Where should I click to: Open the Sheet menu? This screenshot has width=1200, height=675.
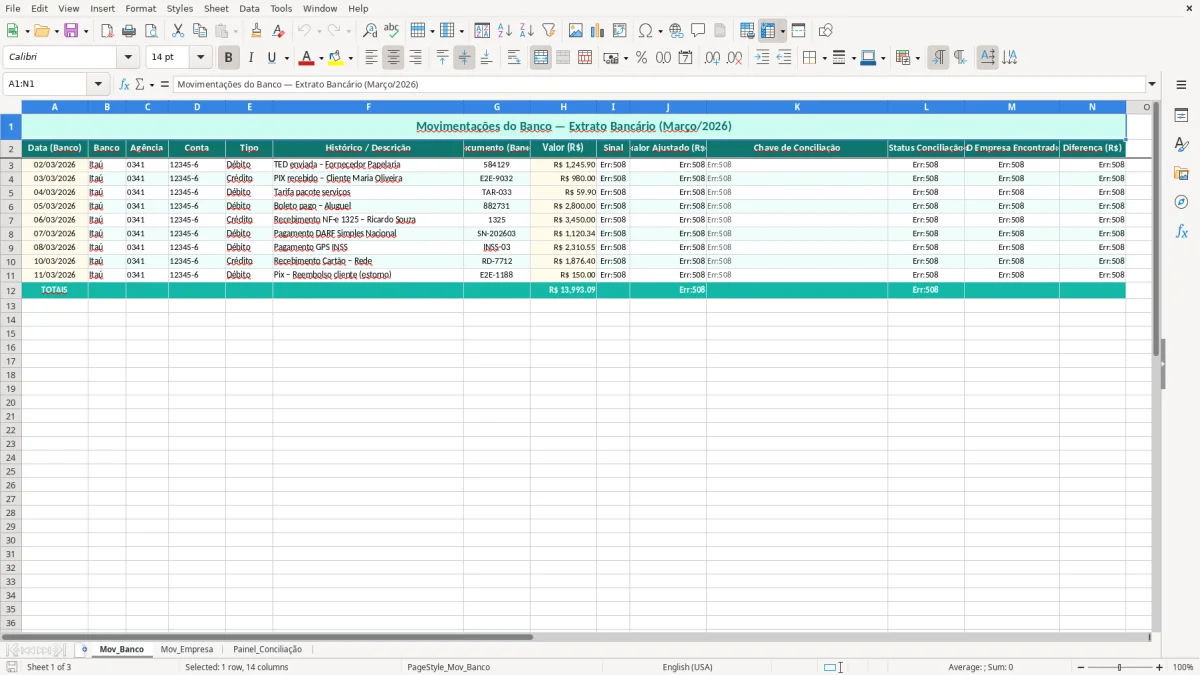(216, 8)
